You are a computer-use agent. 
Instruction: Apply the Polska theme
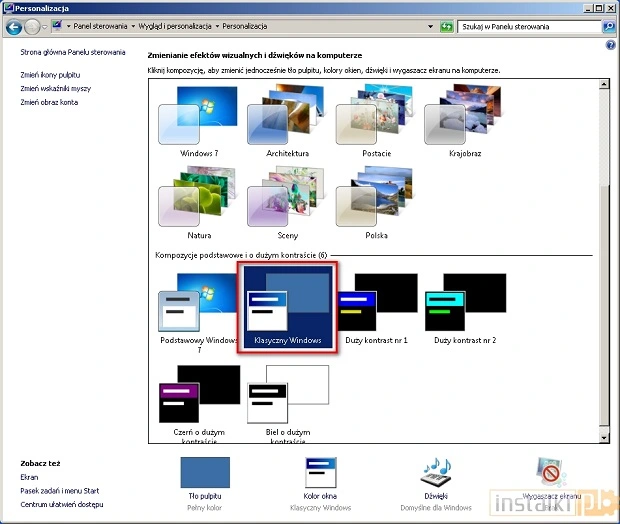(x=376, y=203)
